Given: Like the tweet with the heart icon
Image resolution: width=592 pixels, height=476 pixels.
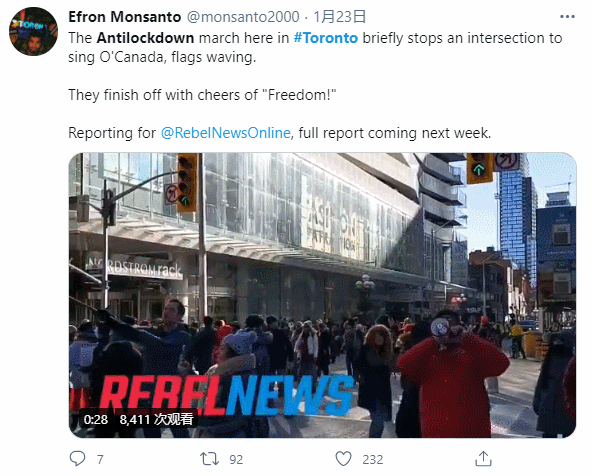Looking at the screenshot, I should [x=343, y=459].
